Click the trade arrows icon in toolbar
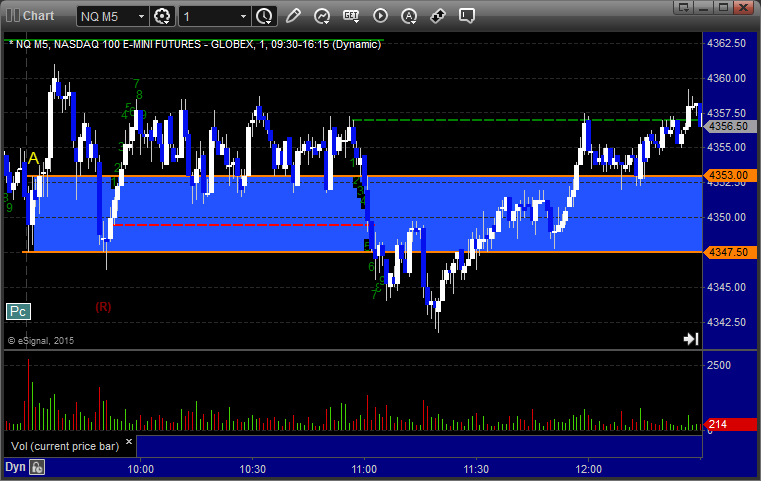Image resolution: width=761 pixels, height=481 pixels. click(438, 16)
